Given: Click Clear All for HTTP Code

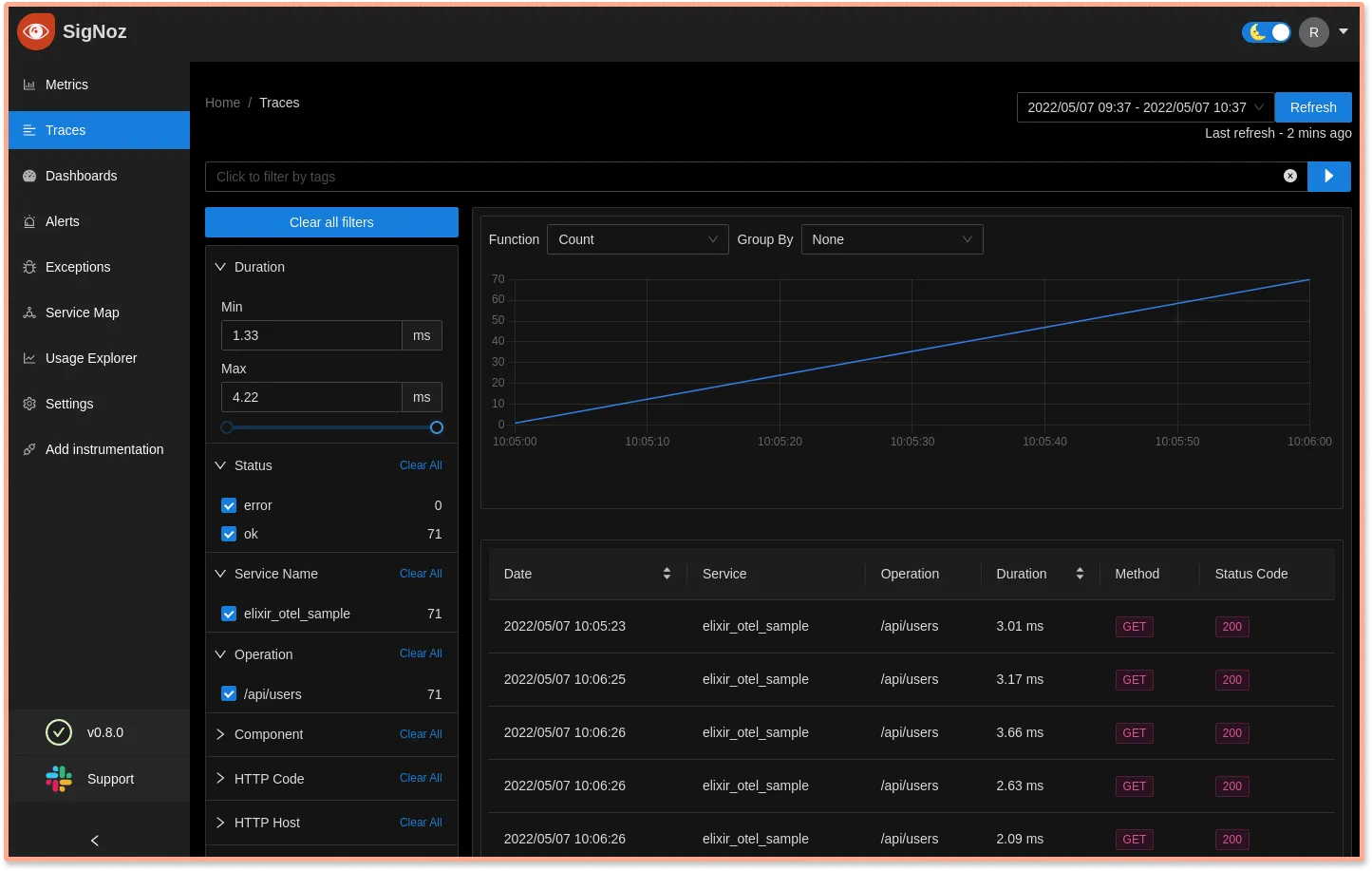Looking at the screenshot, I should (421, 778).
